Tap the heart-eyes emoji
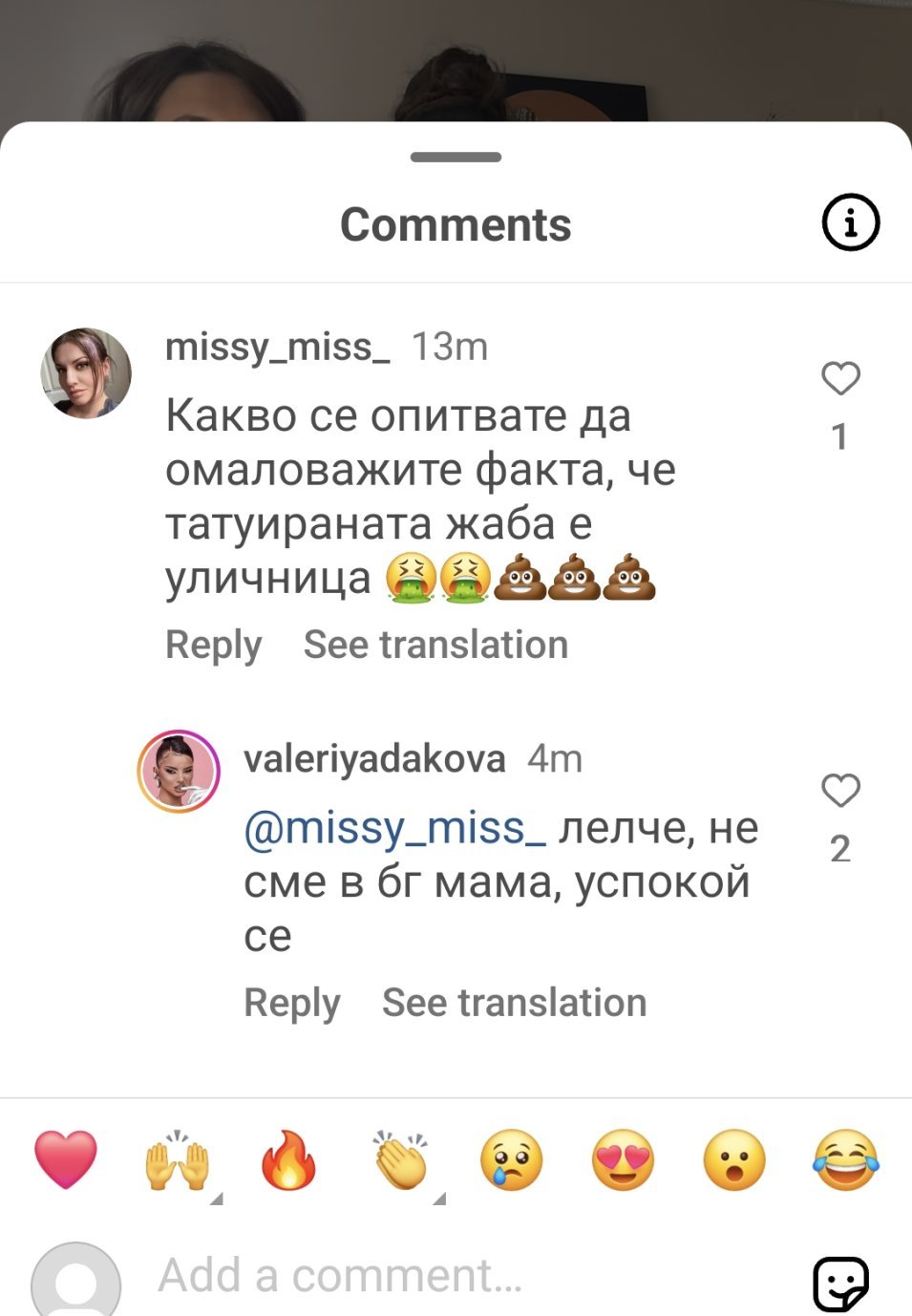The image size is (912, 1316). tap(623, 1160)
